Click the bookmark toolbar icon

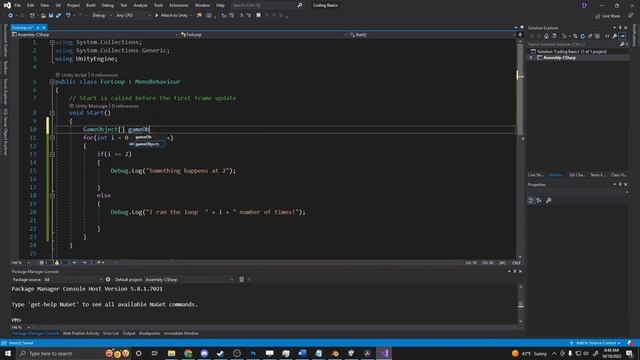[x=258, y=16]
